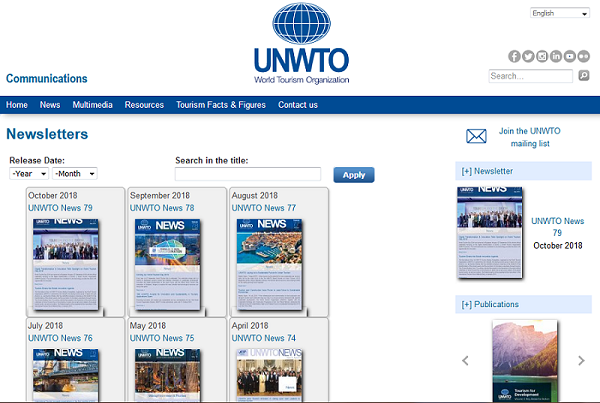
Task: Open the News menu item
Action: pos(50,105)
